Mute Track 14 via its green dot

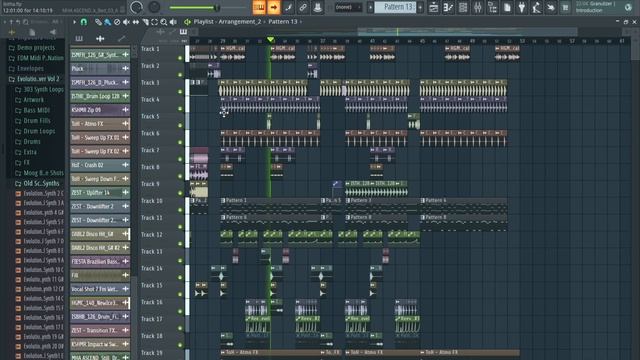[180, 278]
